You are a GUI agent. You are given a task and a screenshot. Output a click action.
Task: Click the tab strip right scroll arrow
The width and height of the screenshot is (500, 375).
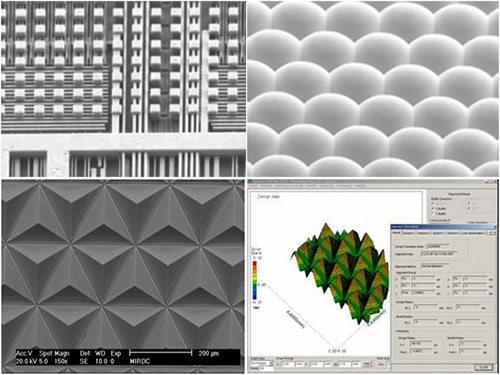pyautogui.click(x=495, y=233)
